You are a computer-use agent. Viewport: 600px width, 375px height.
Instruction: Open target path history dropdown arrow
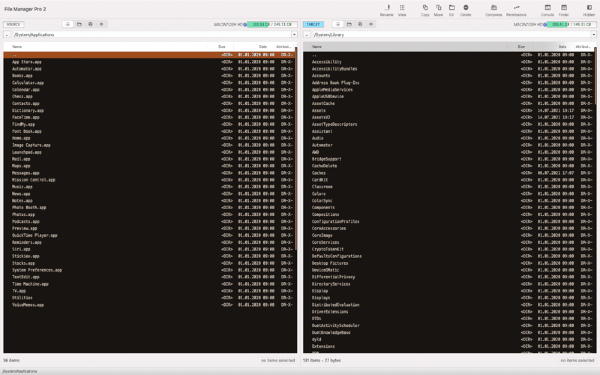[593, 34]
